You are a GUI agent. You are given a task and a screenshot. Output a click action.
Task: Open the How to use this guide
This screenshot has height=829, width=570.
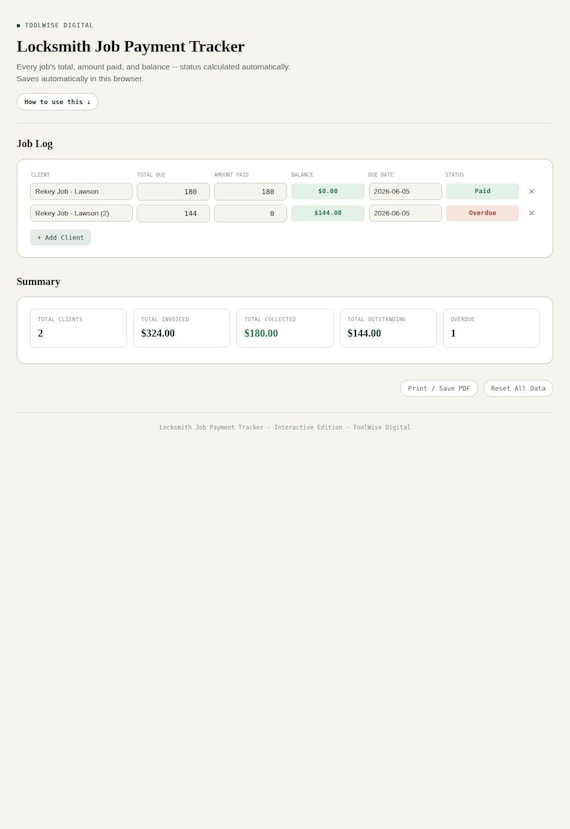[57, 102]
